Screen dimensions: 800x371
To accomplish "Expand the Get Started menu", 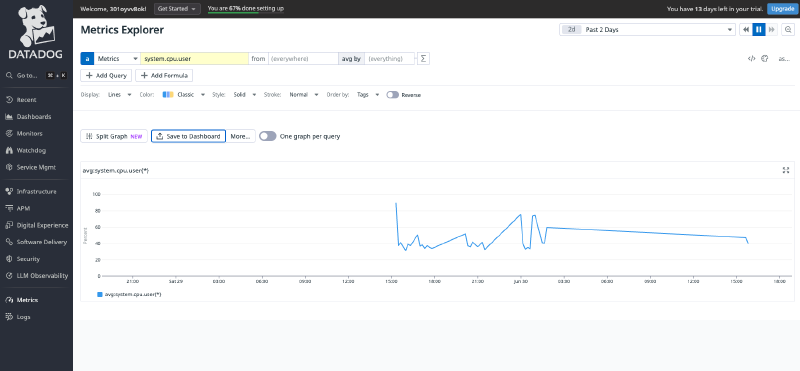I will (177, 9).
